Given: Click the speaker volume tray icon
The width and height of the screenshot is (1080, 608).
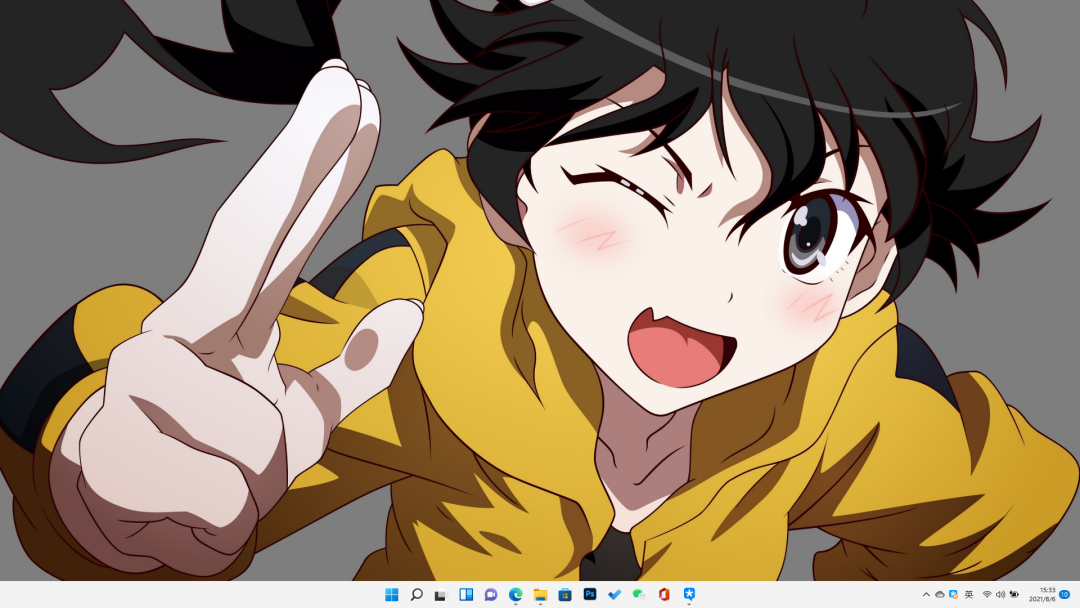Looking at the screenshot, I should tap(1001, 595).
